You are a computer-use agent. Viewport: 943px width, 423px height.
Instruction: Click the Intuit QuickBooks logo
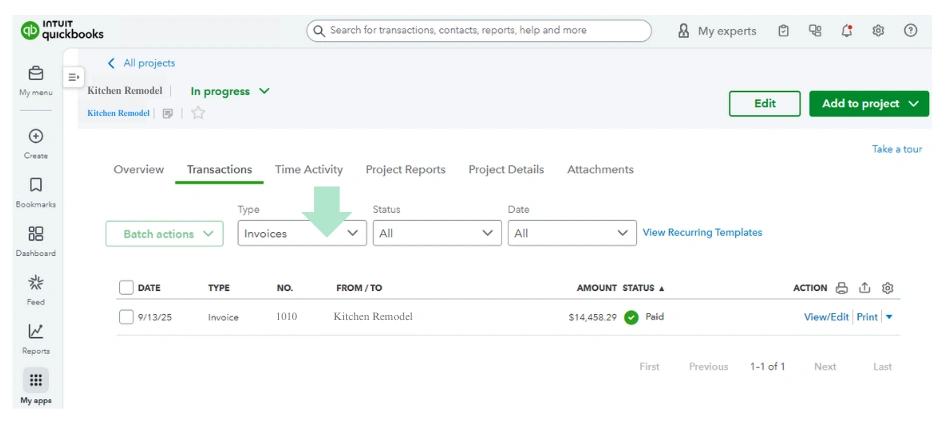click(62, 30)
